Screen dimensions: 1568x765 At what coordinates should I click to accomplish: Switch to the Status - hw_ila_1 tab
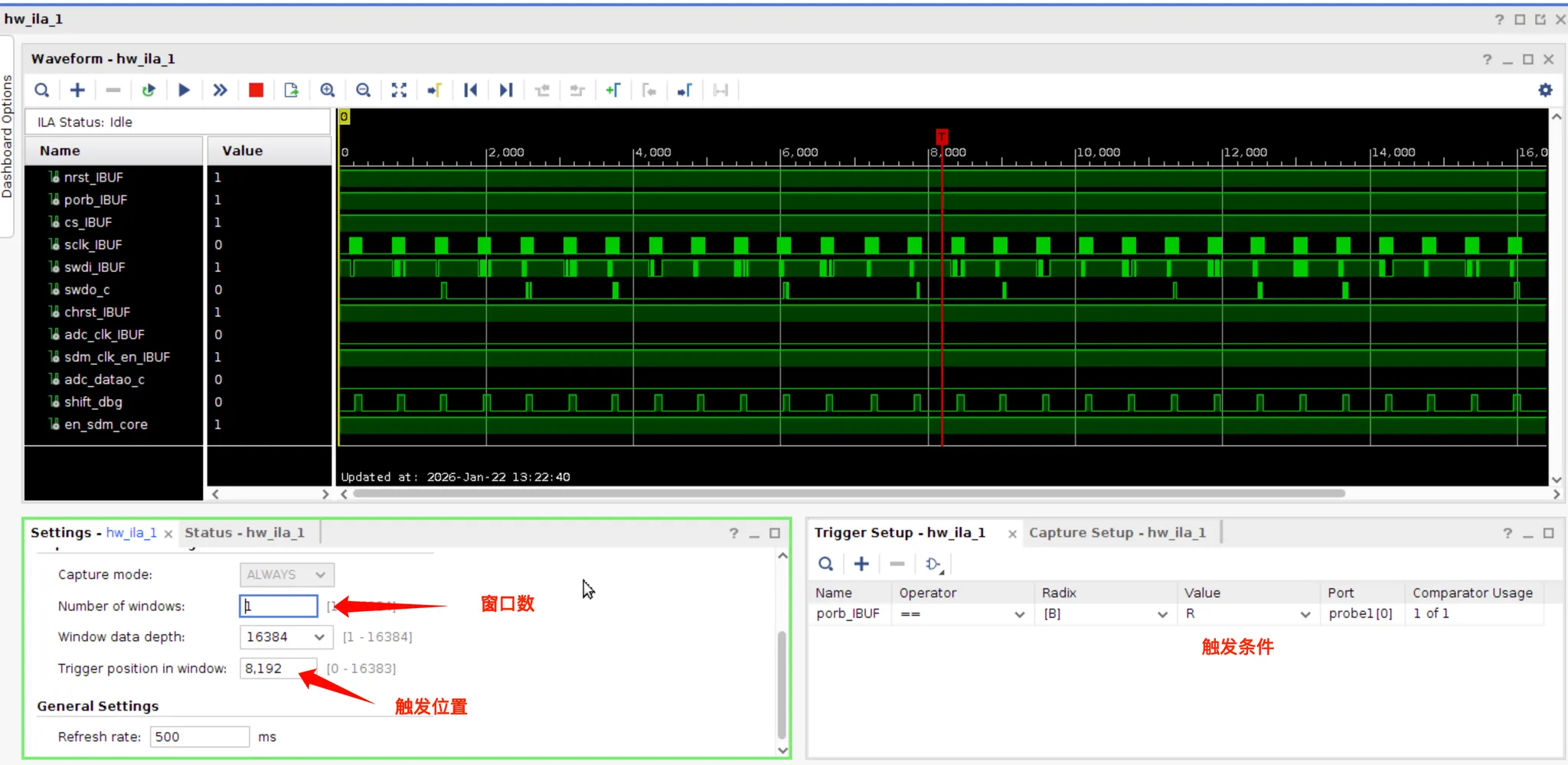pos(244,533)
